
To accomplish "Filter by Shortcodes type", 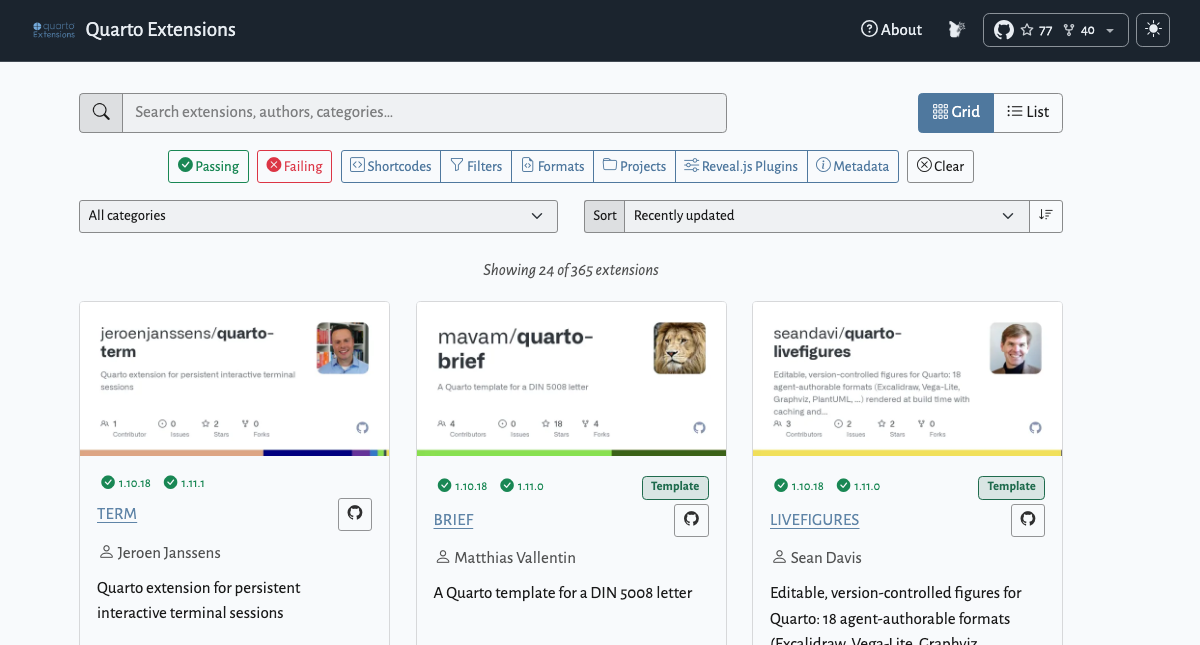I will (x=391, y=166).
